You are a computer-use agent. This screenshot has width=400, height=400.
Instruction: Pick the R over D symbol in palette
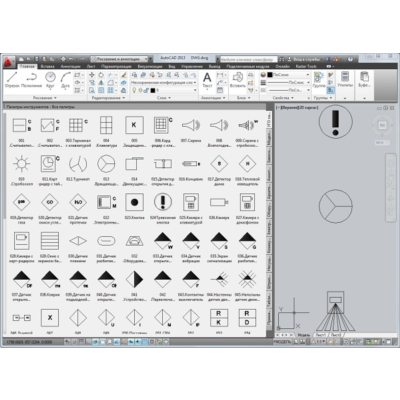[x=247, y=318]
